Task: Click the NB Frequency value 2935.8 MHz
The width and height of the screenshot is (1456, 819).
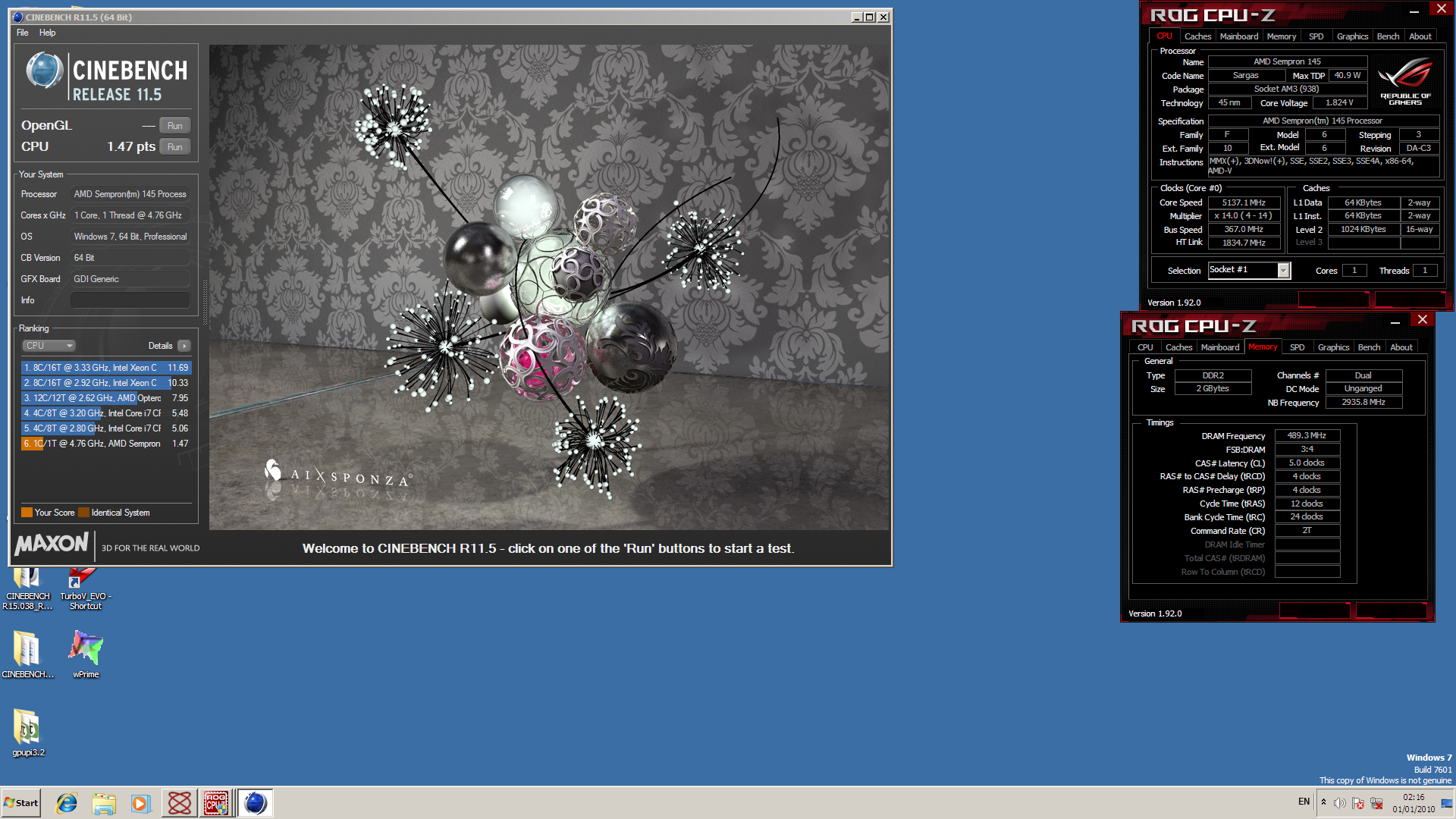Action: [x=1363, y=403]
